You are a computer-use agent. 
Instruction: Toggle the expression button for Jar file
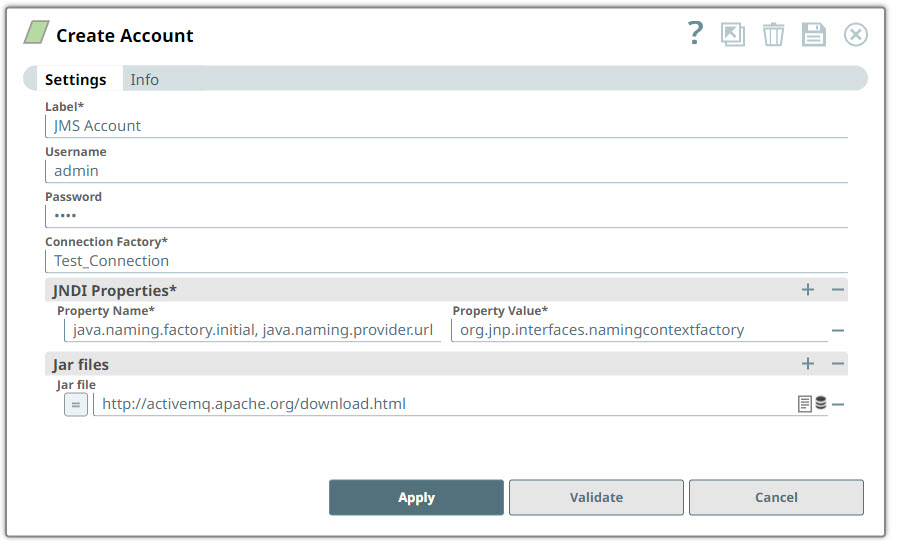point(76,404)
